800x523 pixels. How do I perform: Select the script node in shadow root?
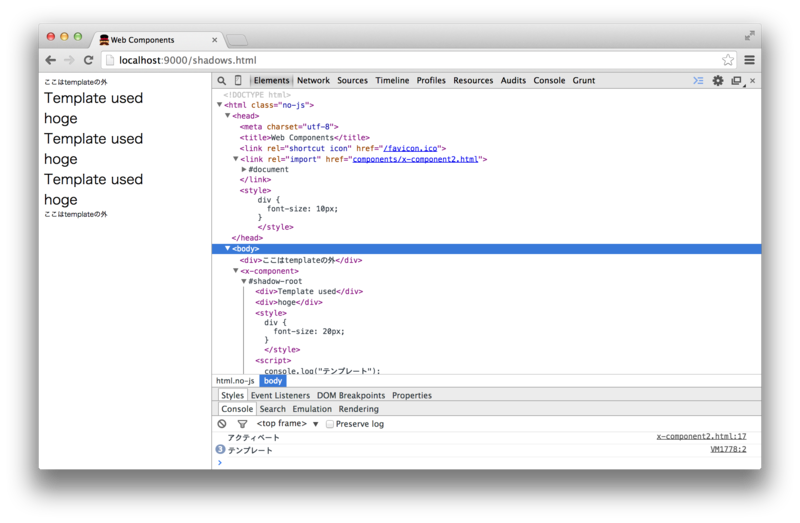(x=273, y=361)
